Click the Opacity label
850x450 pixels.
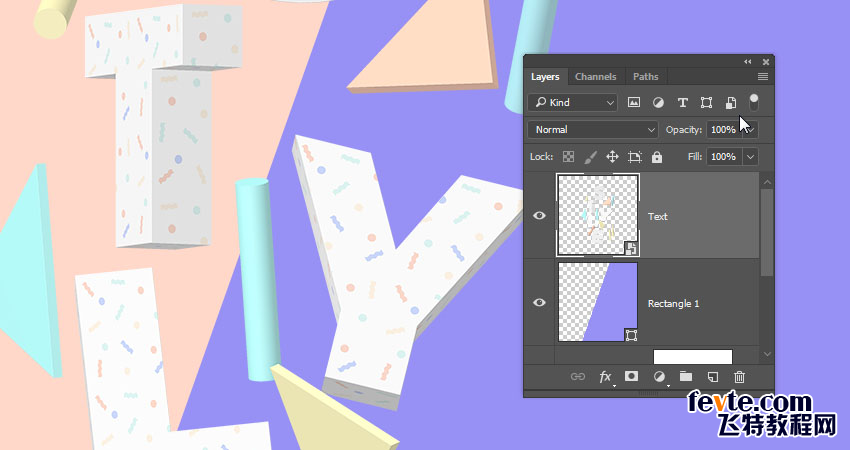684,130
